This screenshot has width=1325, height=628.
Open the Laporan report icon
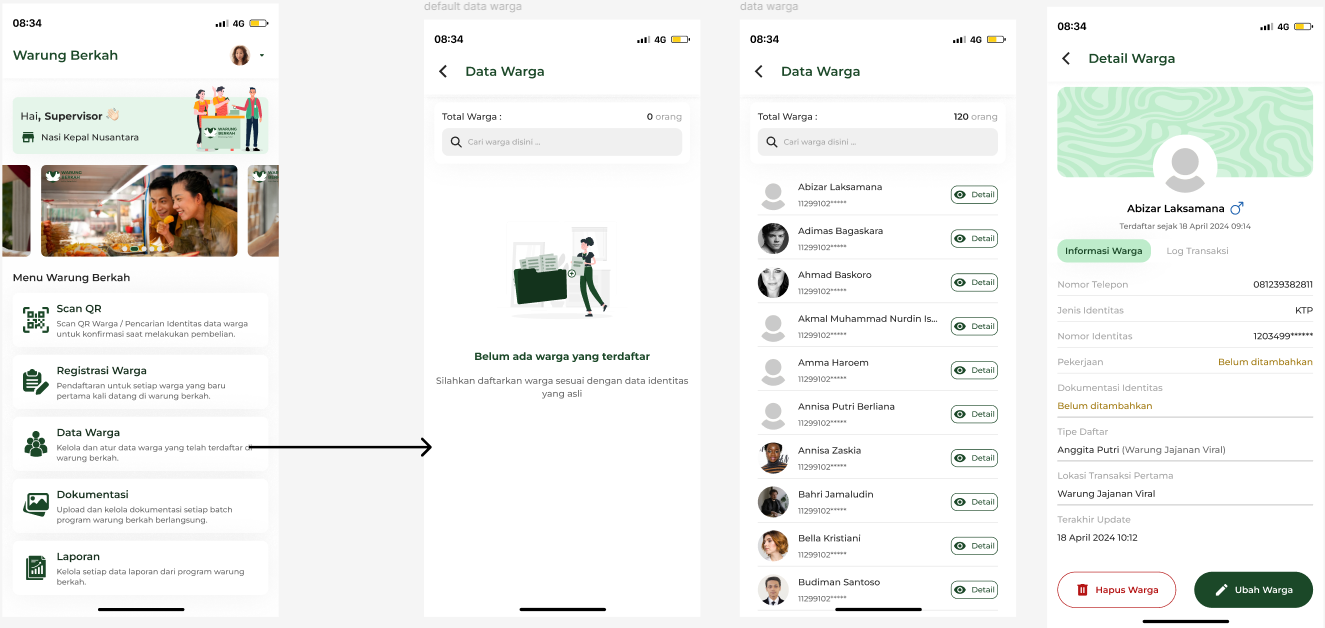tap(36, 568)
